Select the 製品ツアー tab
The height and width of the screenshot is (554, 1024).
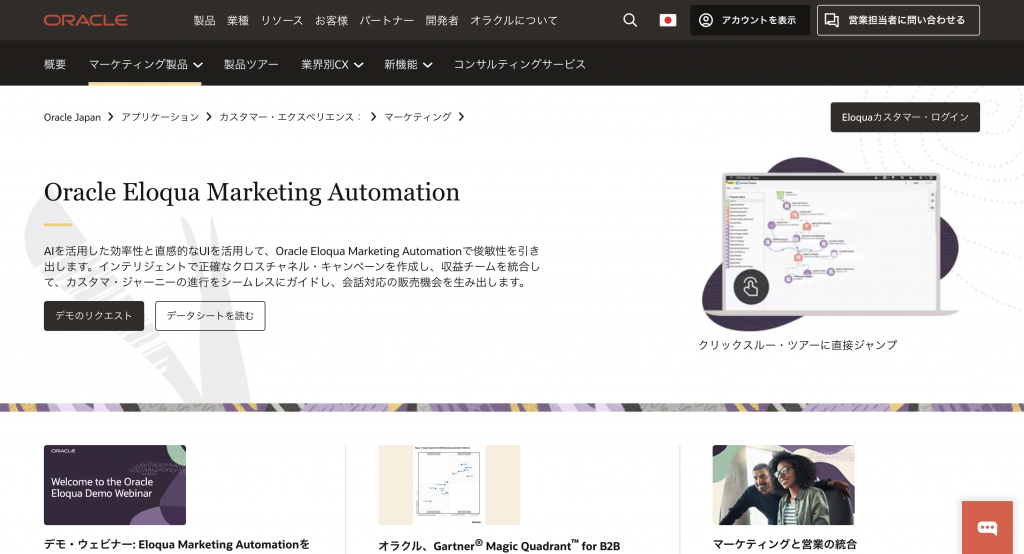pos(251,64)
